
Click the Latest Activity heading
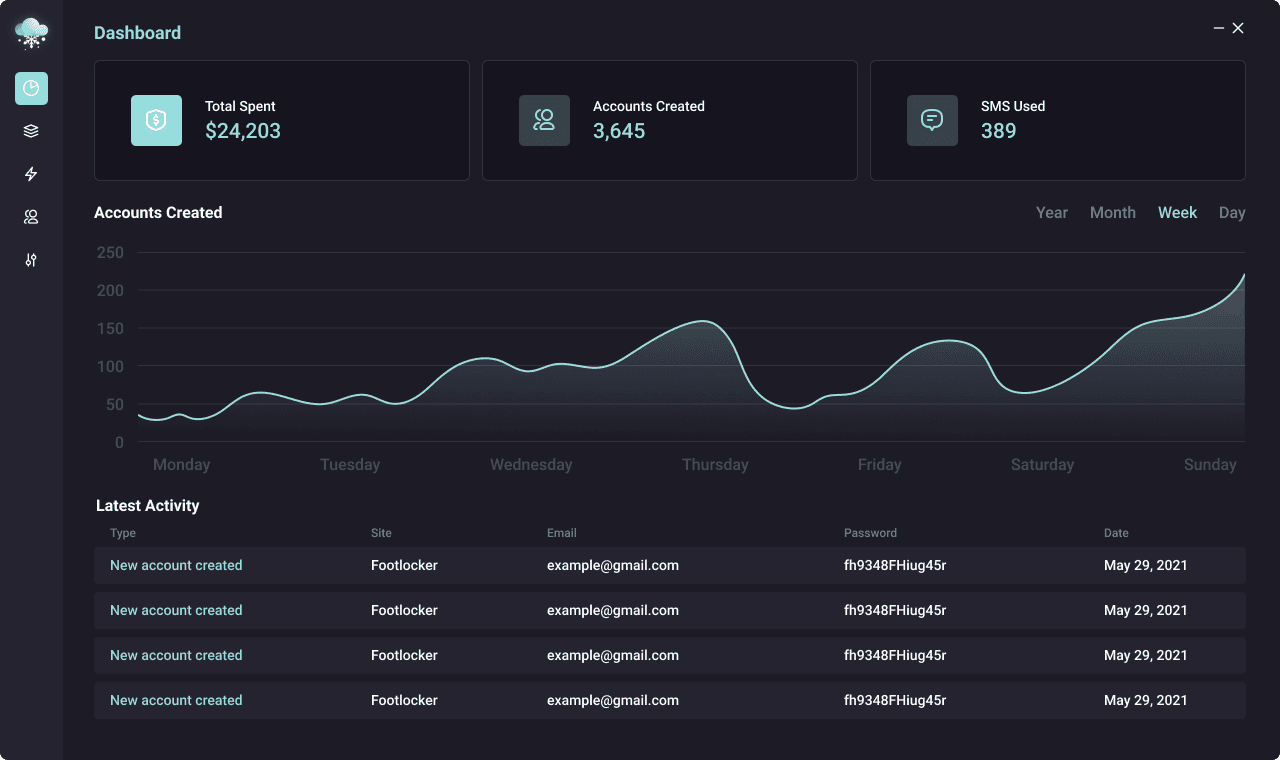click(x=148, y=506)
